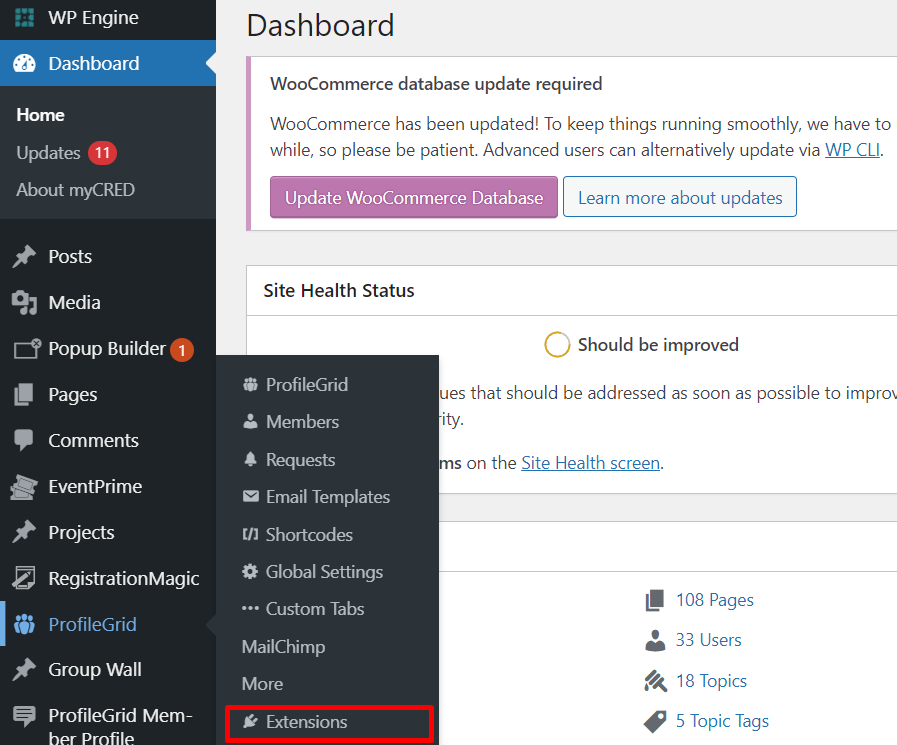The image size is (897, 745).
Task: Click Learn more about updates button
Action: 680,198
